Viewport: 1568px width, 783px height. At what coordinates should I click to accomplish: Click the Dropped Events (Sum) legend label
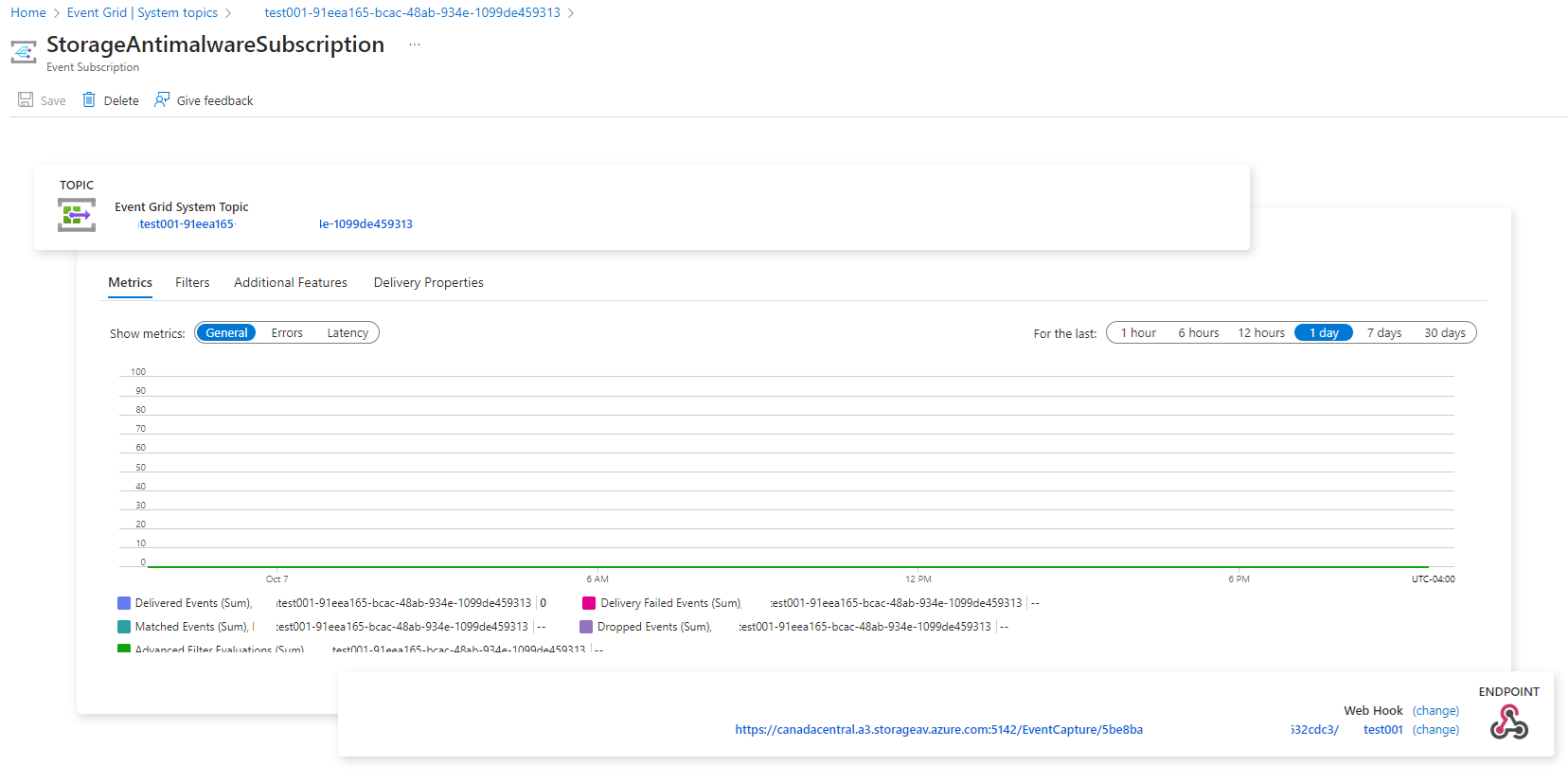tap(654, 627)
